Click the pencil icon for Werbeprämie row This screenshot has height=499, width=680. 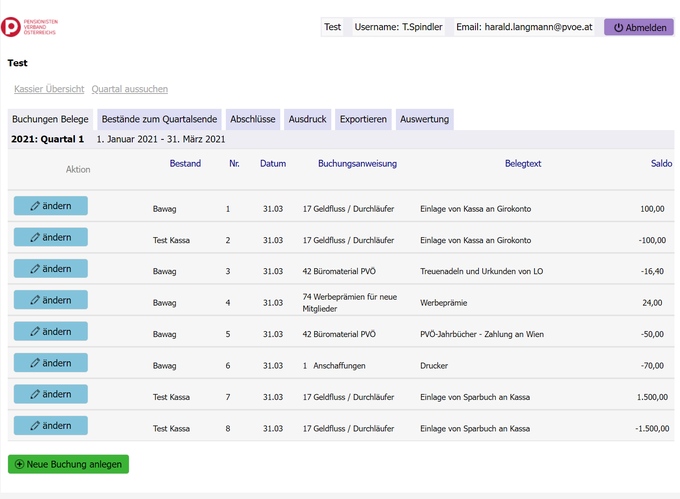[35, 300]
